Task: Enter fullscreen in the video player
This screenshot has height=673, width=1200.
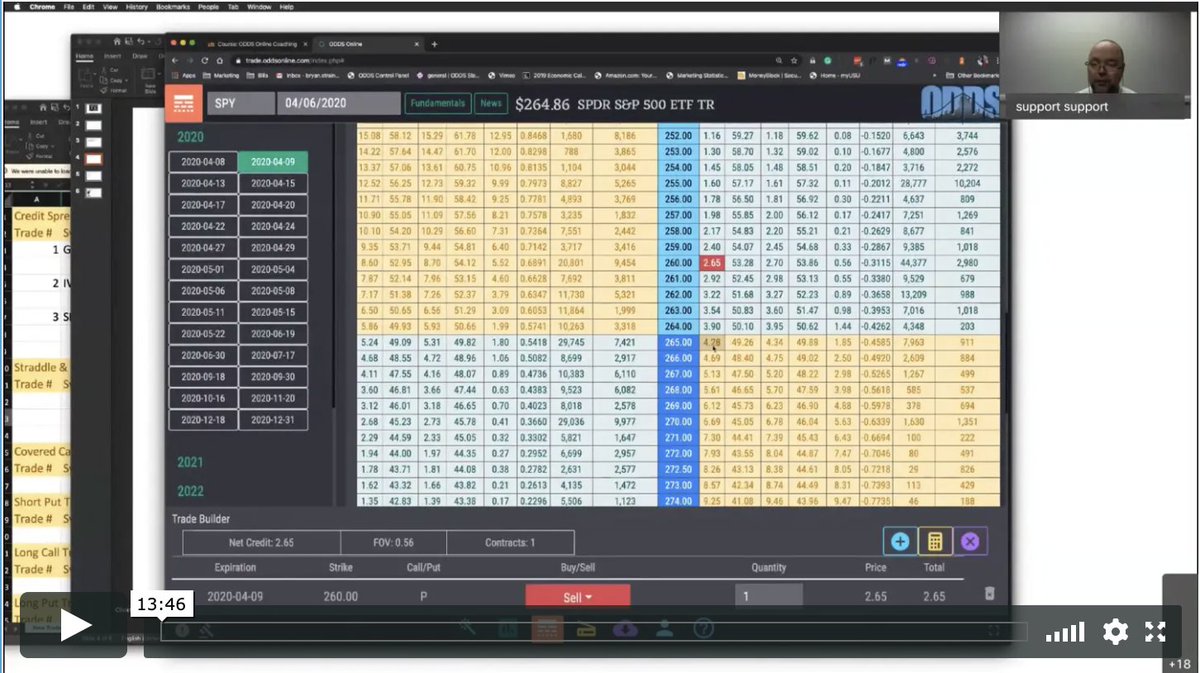Action: (x=1155, y=631)
